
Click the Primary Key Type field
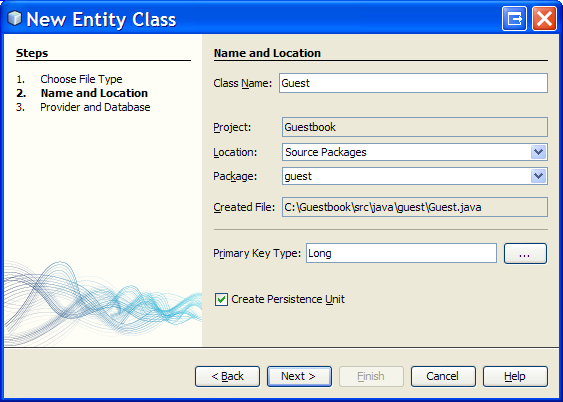pos(401,253)
